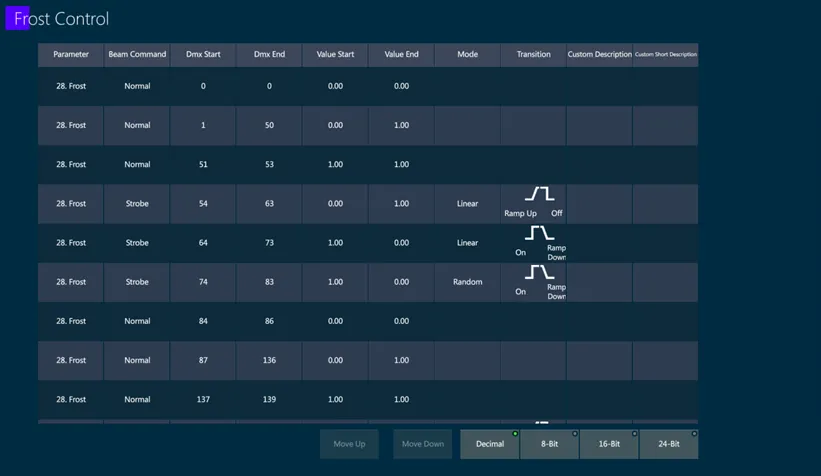Click Strobe beam command in Dmx 54 row
This screenshot has height=476, width=821.
point(137,204)
